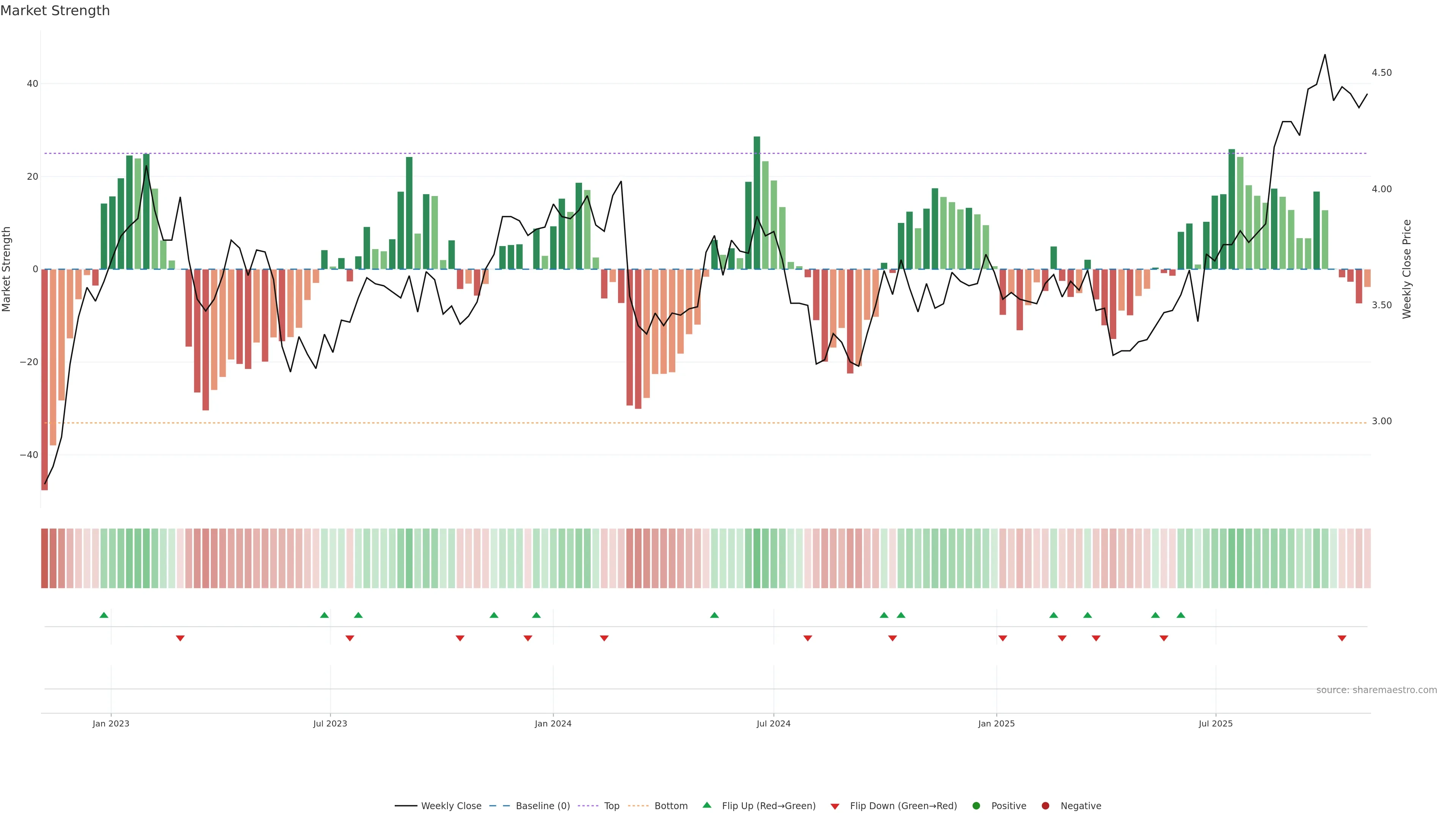Click the red flip-down triangle just after Jan 2025

tap(1003, 638)
